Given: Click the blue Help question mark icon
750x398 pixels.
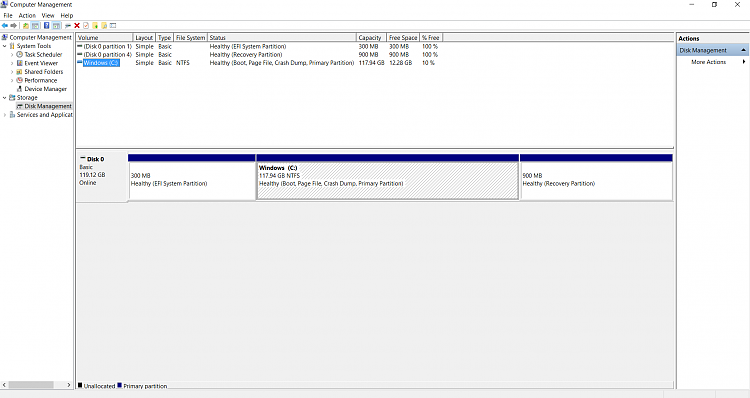Looking at the screenshot, I should [x=46, y=25].
